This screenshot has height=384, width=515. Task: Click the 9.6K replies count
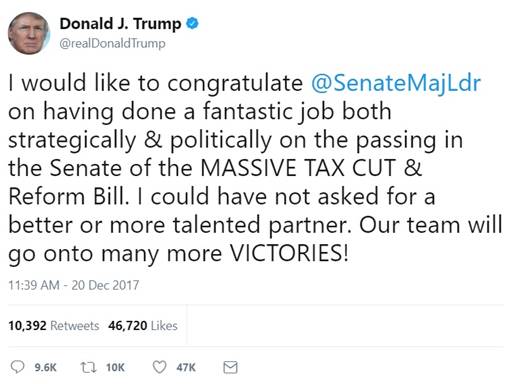pyautogui.click(x=46, y=367)
